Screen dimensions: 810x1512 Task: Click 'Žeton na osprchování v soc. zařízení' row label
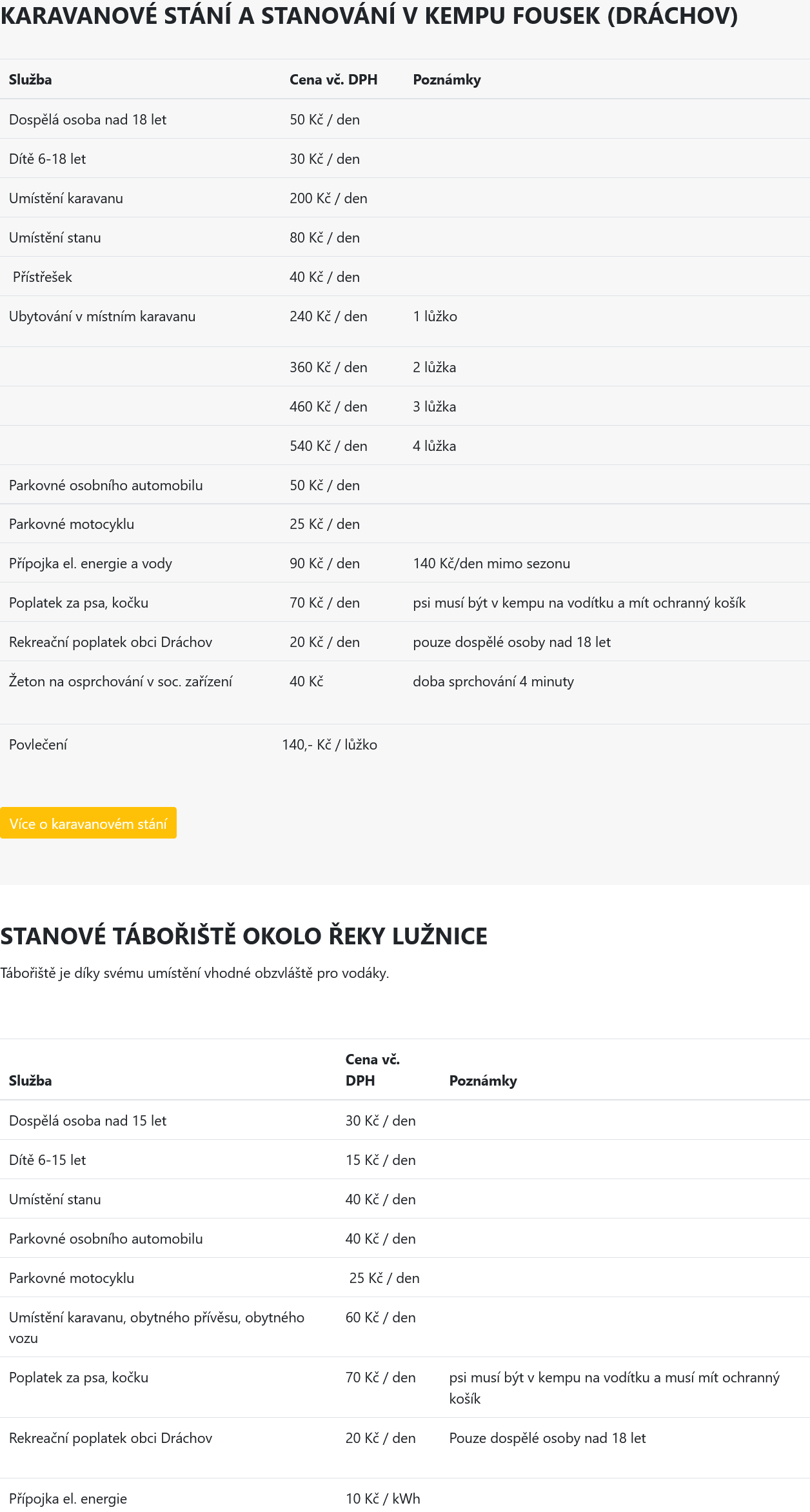(121, 681)
